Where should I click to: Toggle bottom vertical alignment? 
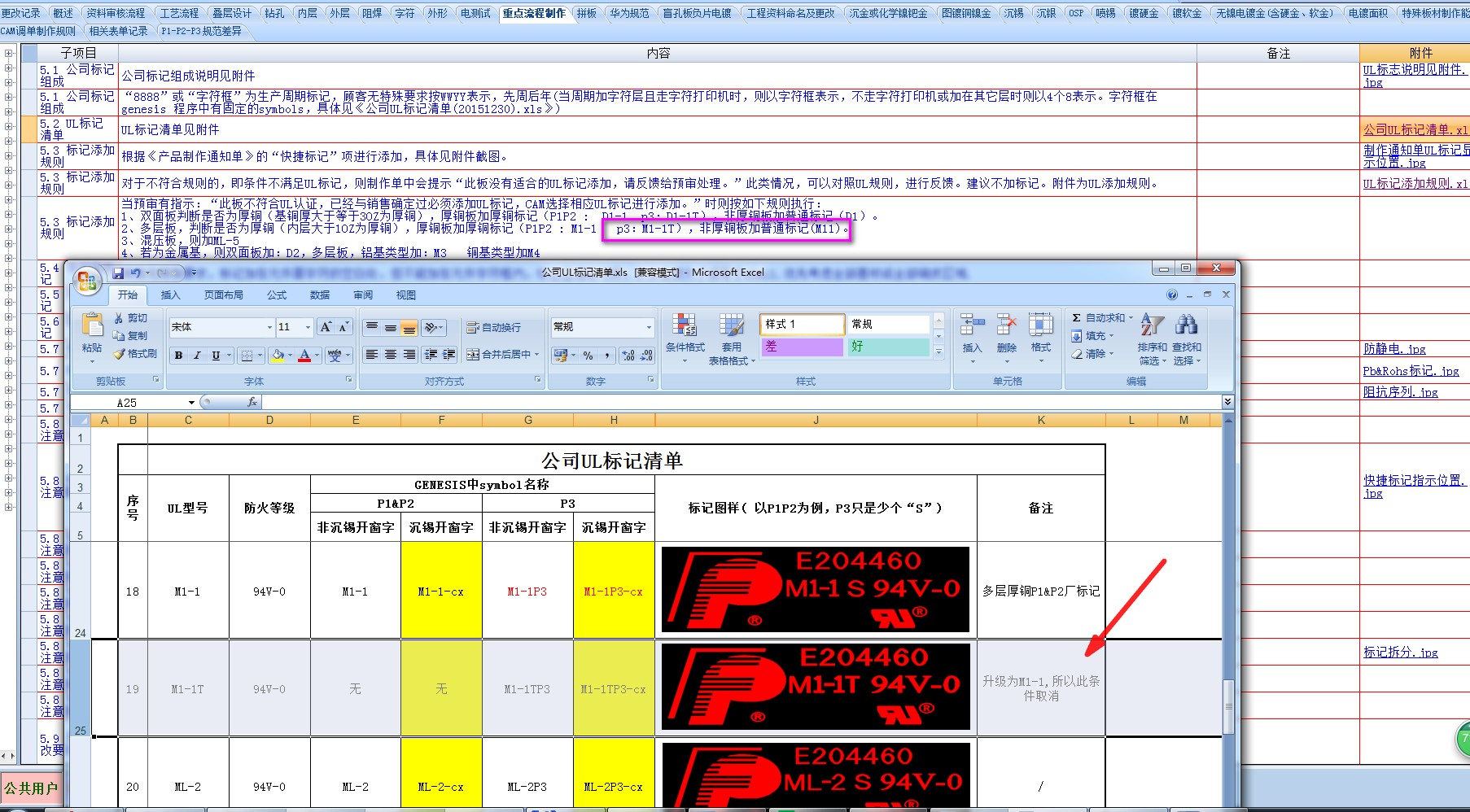click(409, 327)
